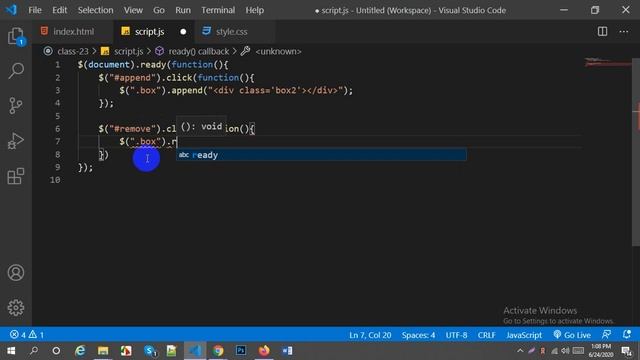
Task: Open the Run menu
Action: [x=183, y=10]
